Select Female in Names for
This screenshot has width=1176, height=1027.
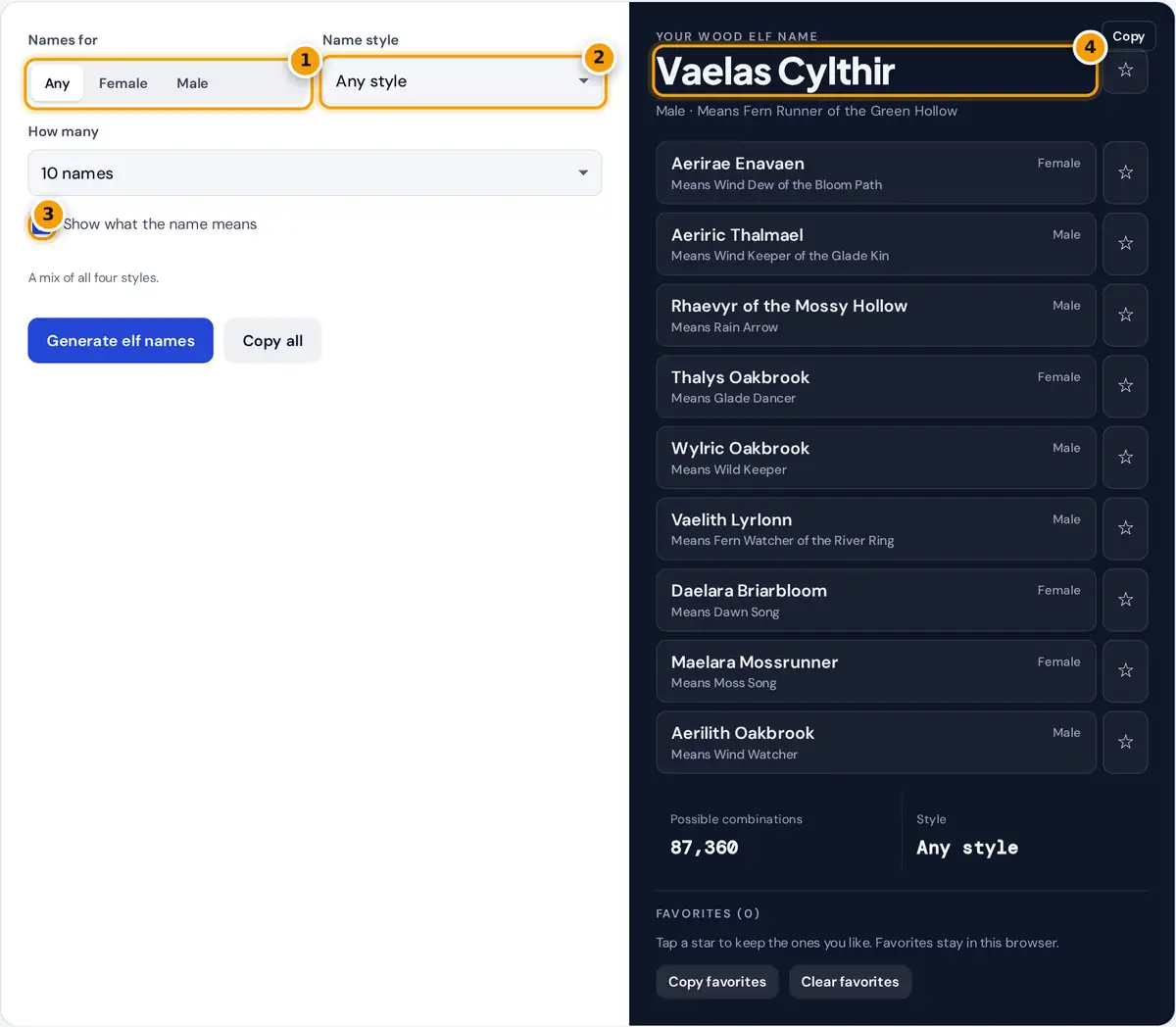(123, 83)
